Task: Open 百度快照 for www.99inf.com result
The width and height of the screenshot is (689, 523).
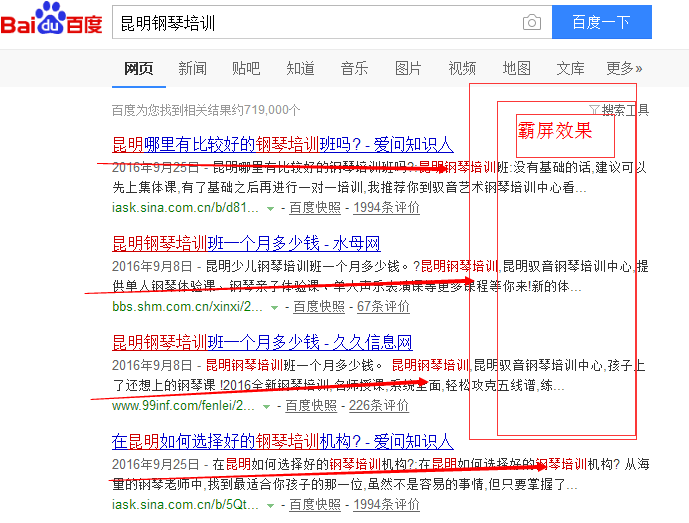Action: coord(311,405)
